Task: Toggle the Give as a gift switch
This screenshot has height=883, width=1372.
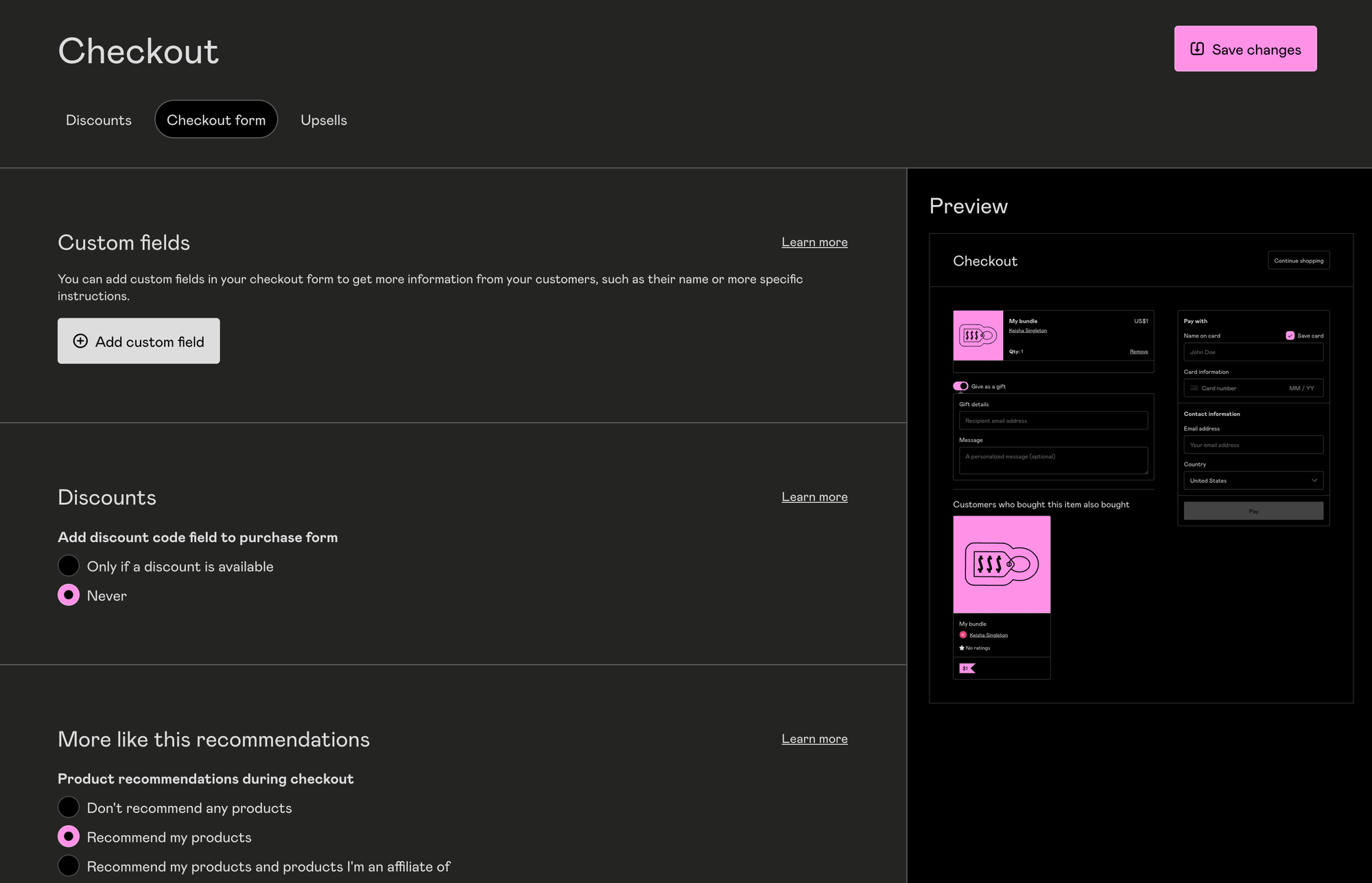Action: 960,386
